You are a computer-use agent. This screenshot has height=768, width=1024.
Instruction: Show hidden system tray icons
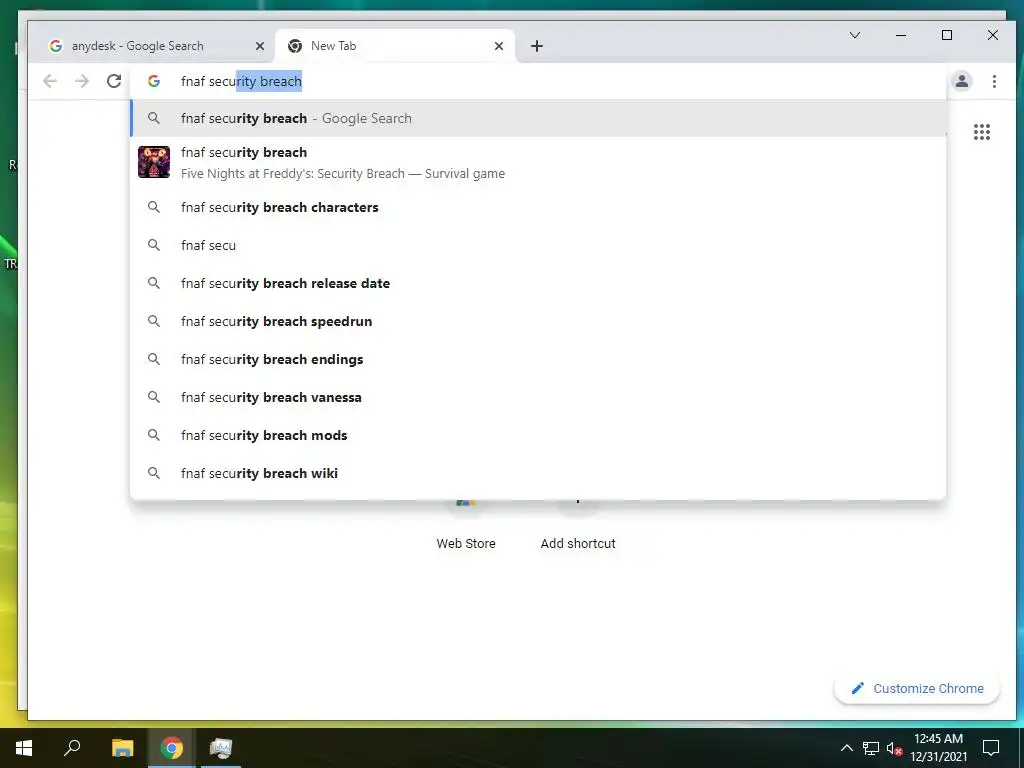846,748
